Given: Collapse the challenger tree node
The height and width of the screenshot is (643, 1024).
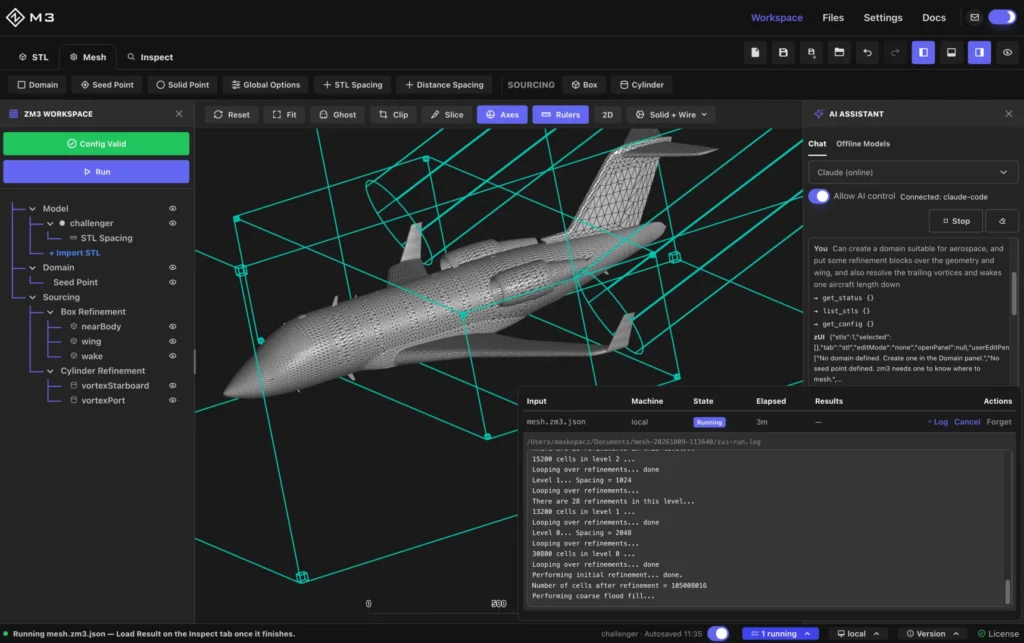Looking at the screenshot, I should click(50, 223).
